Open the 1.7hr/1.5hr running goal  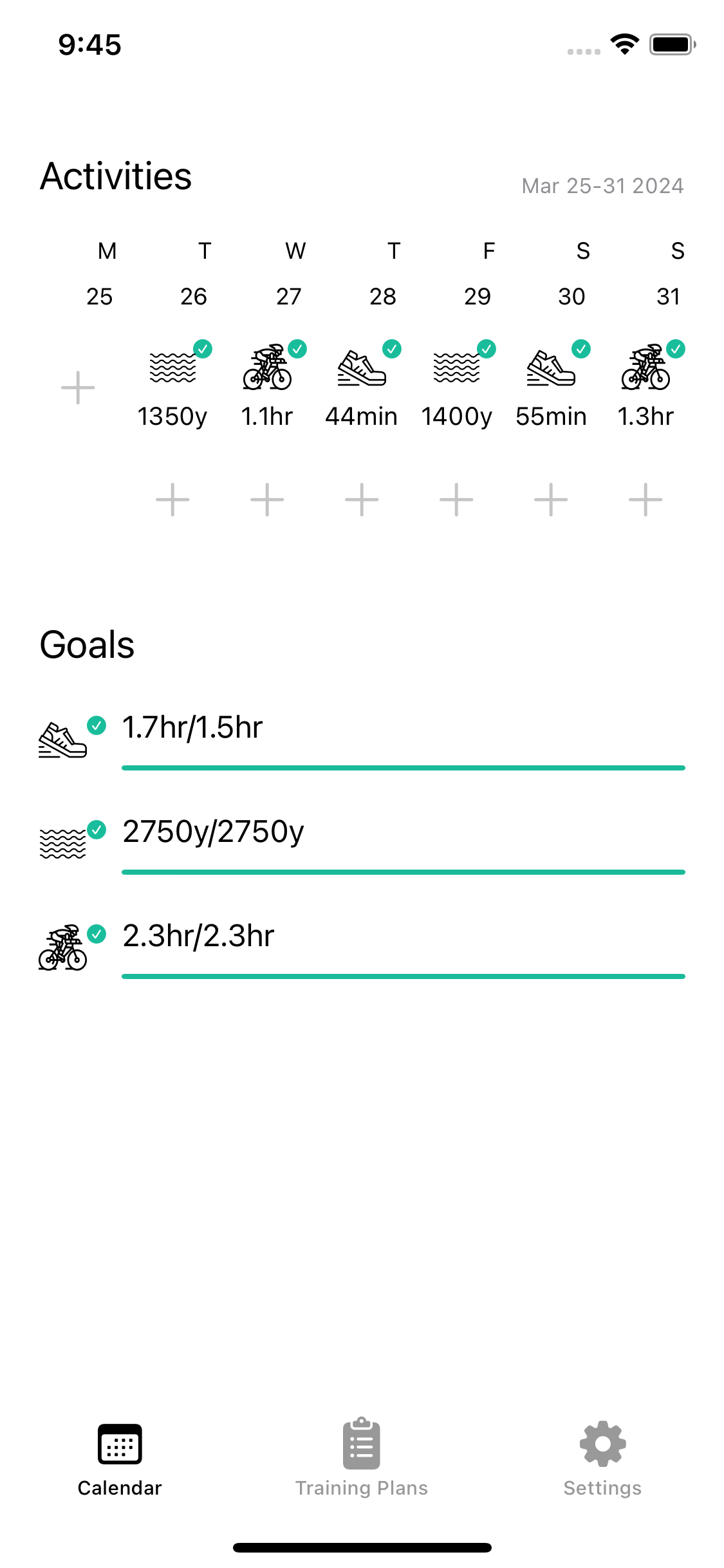[x=192, y=727]
